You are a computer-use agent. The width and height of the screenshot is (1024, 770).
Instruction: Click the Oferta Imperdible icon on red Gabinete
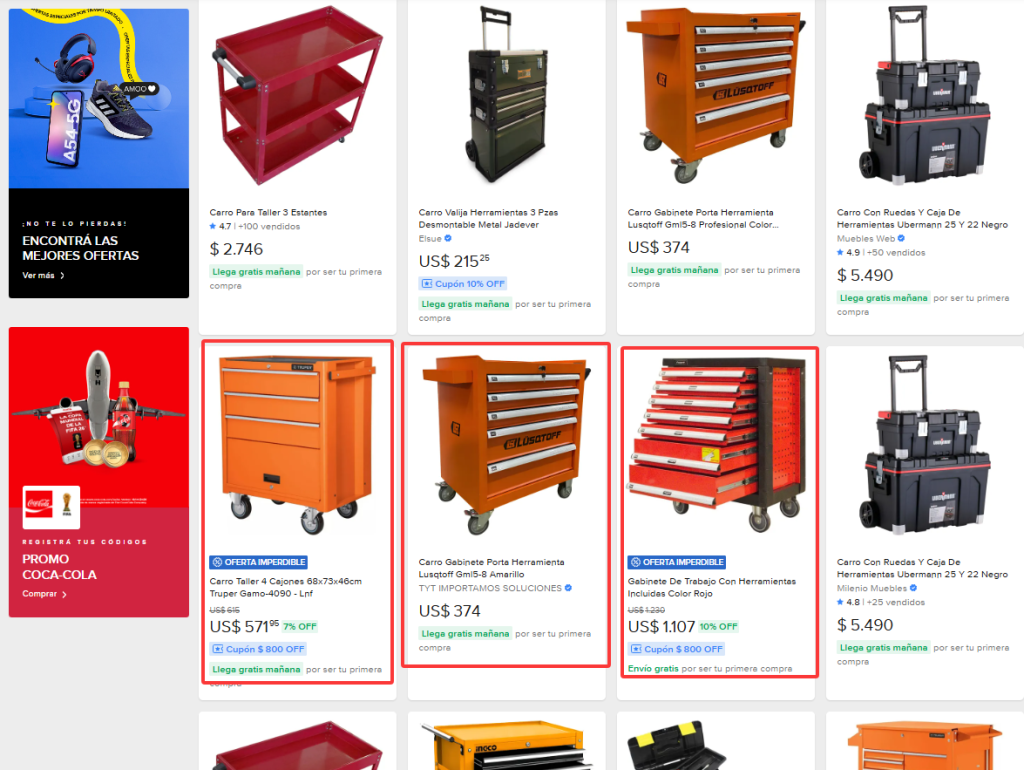point(635,562)
